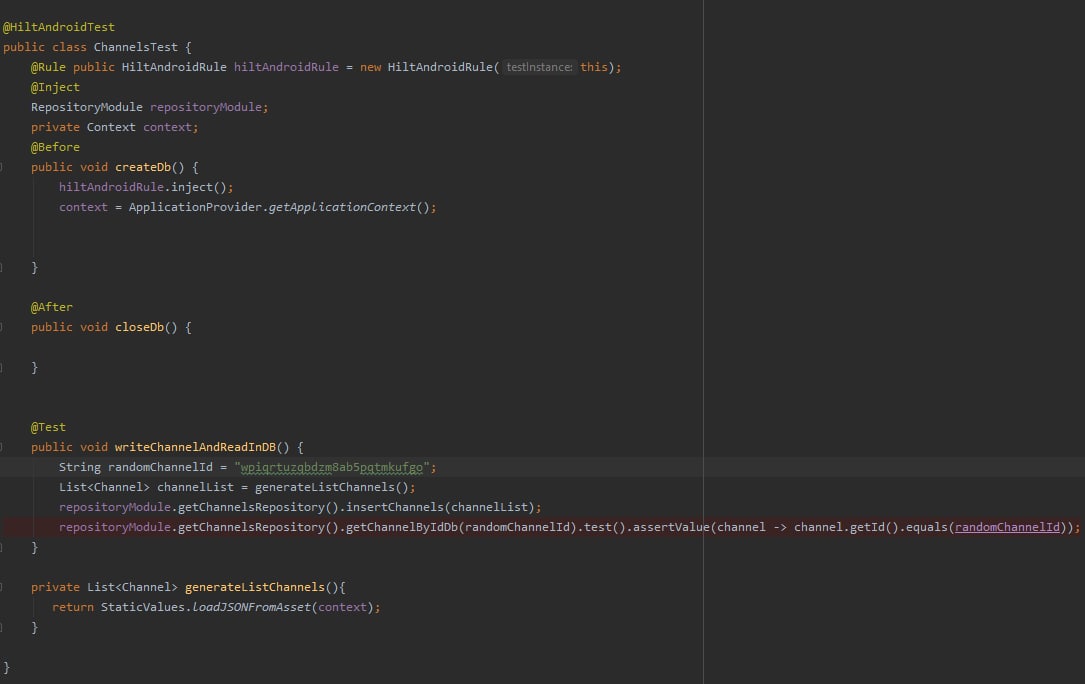Select the closeDb method name
Viewport: 1085px width, 684px height.
click(139, 327)
